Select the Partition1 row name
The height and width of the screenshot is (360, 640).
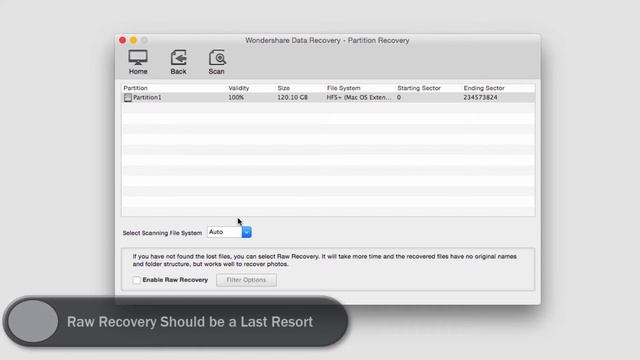tap(147, 98)
